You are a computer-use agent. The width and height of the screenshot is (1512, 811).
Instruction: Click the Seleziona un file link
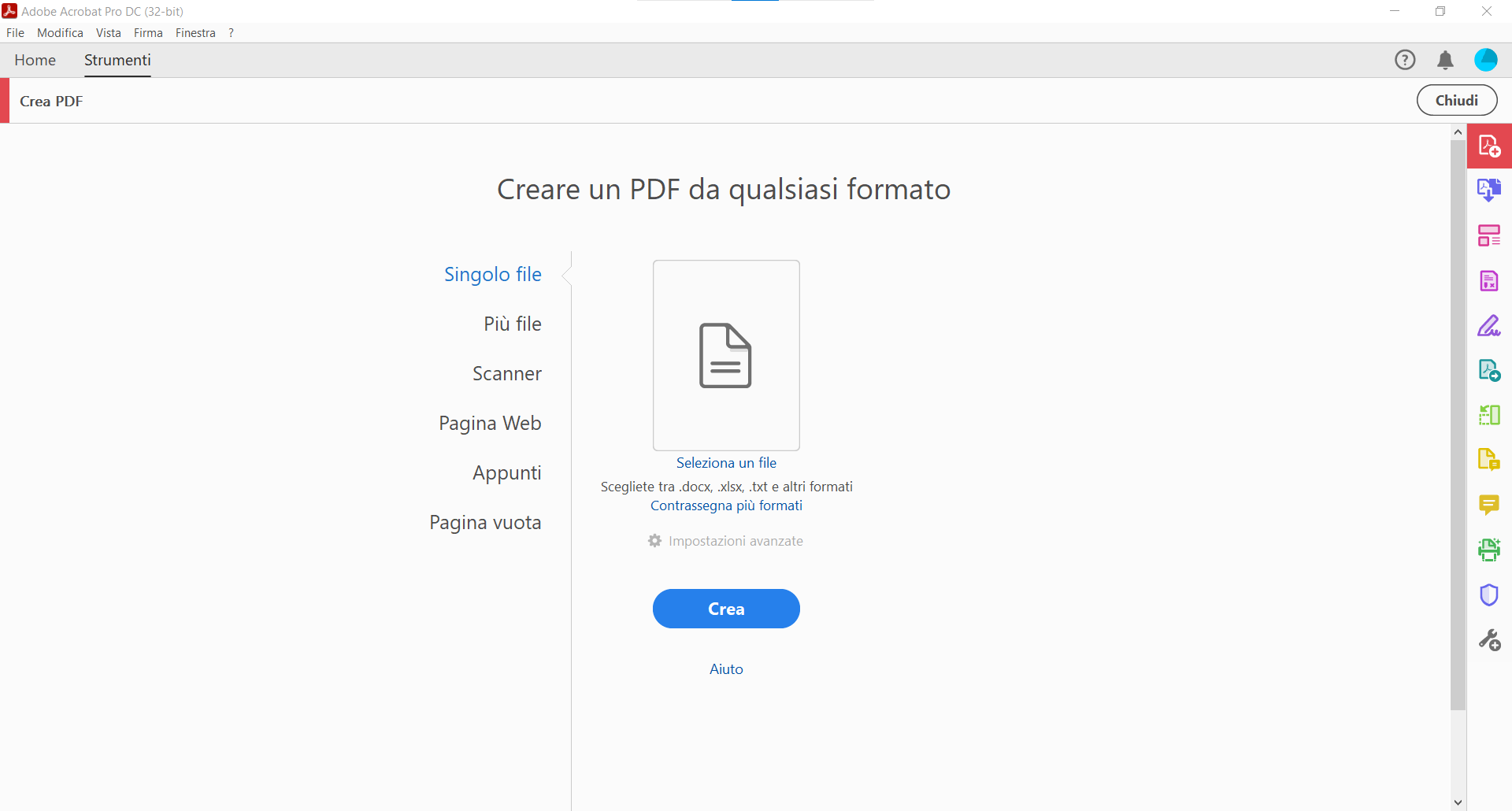point(726,463)
